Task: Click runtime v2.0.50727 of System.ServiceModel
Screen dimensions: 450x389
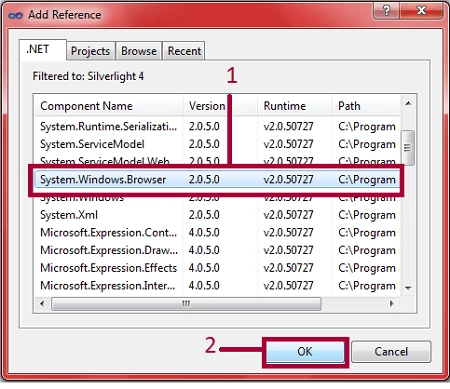Action: point(288,144)
